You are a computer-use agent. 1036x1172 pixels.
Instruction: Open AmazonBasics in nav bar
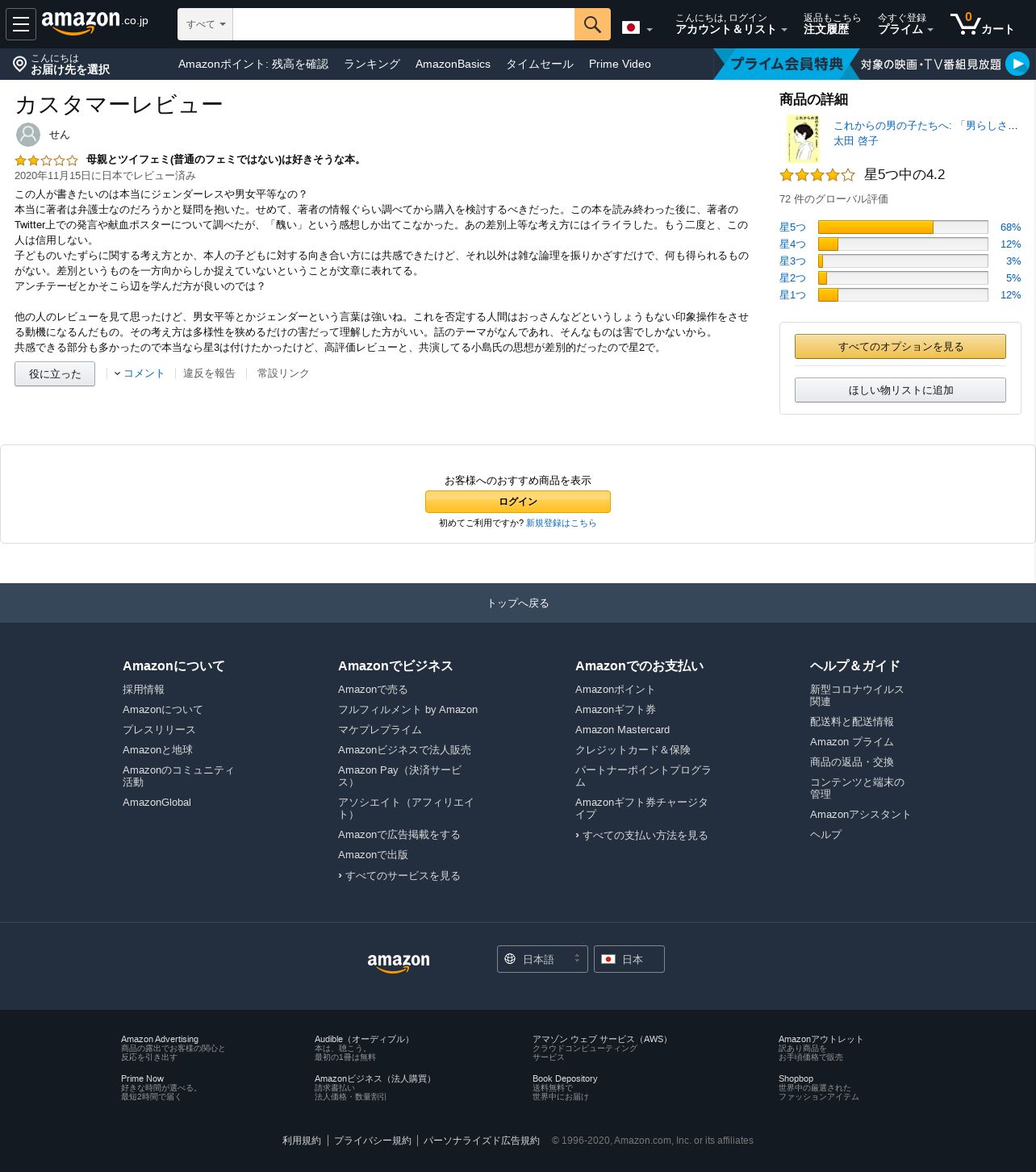pos(453,64)
